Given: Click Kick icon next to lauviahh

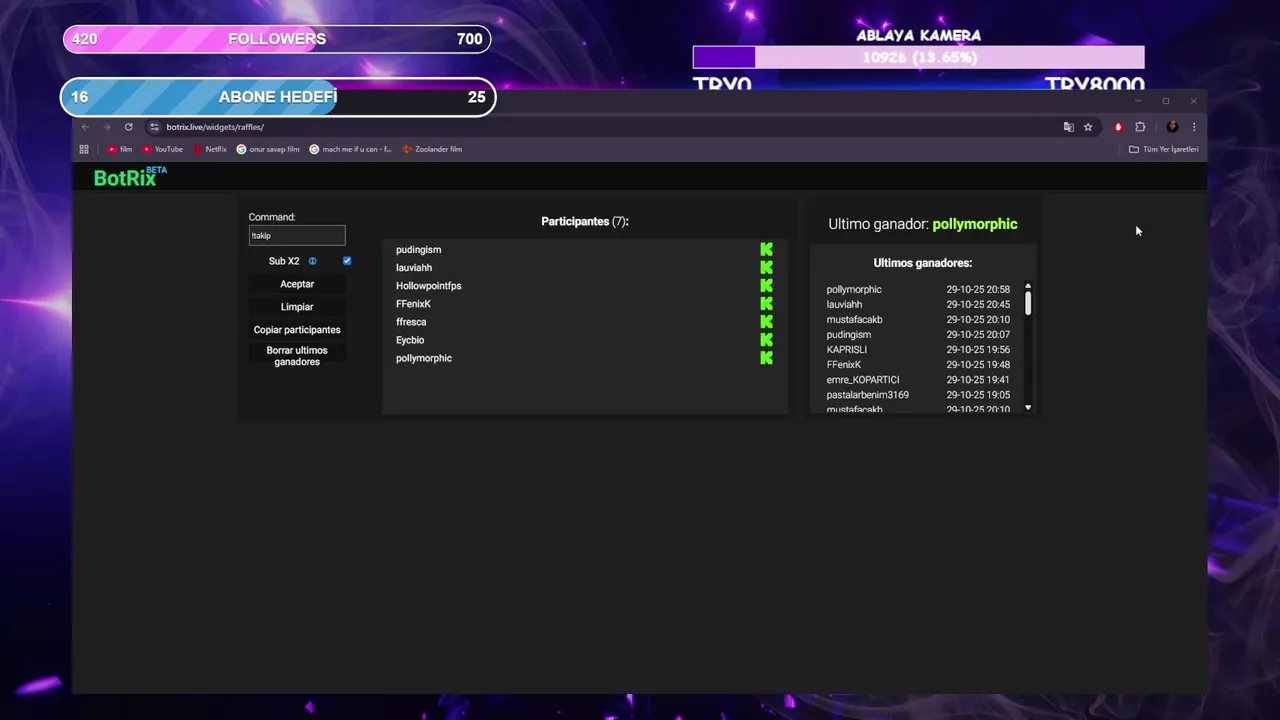Looking at the screenshot, I should [766, 268].
